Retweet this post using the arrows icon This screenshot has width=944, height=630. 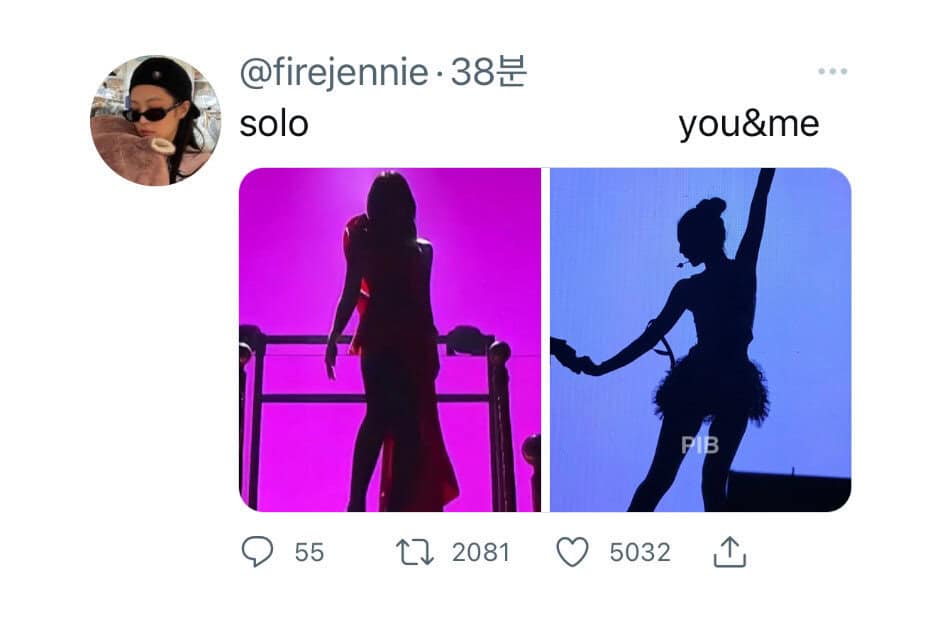[x=416, y=551]
